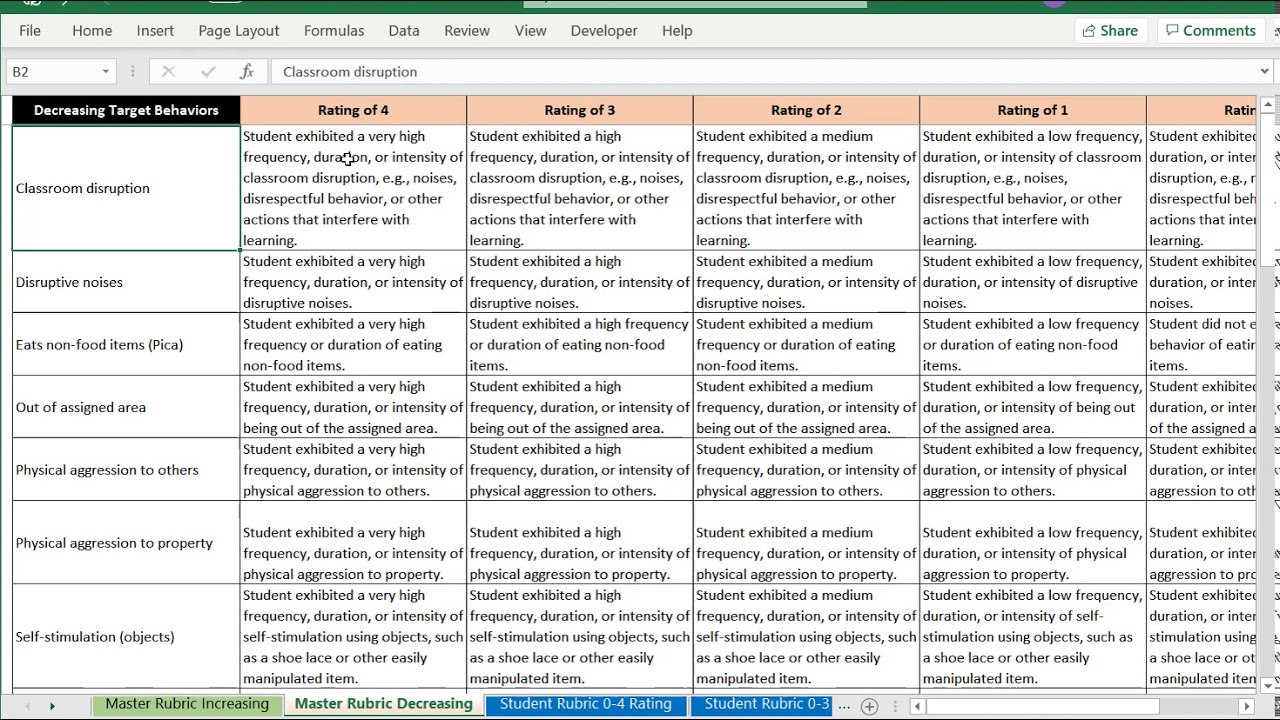Click the Insert Function fx icon
Viewport: 1280px width, 720px height.
(246, 72)
